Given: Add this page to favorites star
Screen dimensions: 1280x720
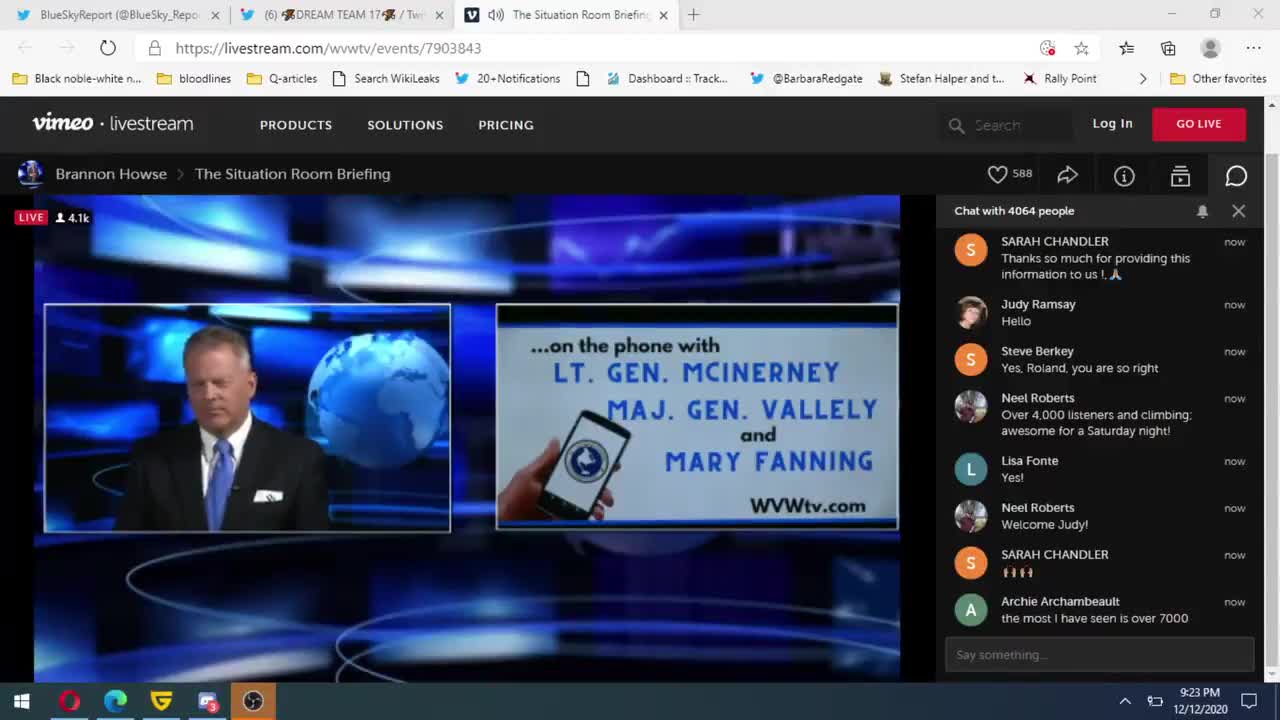Looking at the screenshot, I should point(1081,48).
